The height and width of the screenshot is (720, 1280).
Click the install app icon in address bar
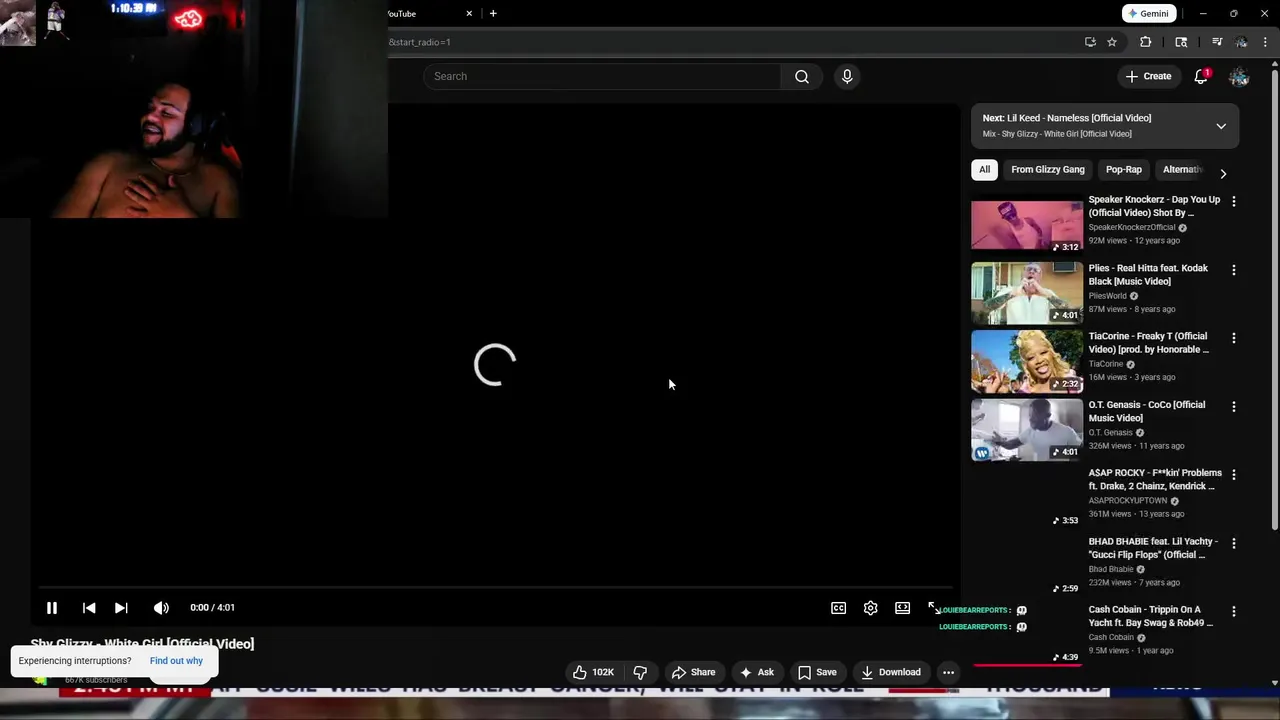tap(1090, 42)
